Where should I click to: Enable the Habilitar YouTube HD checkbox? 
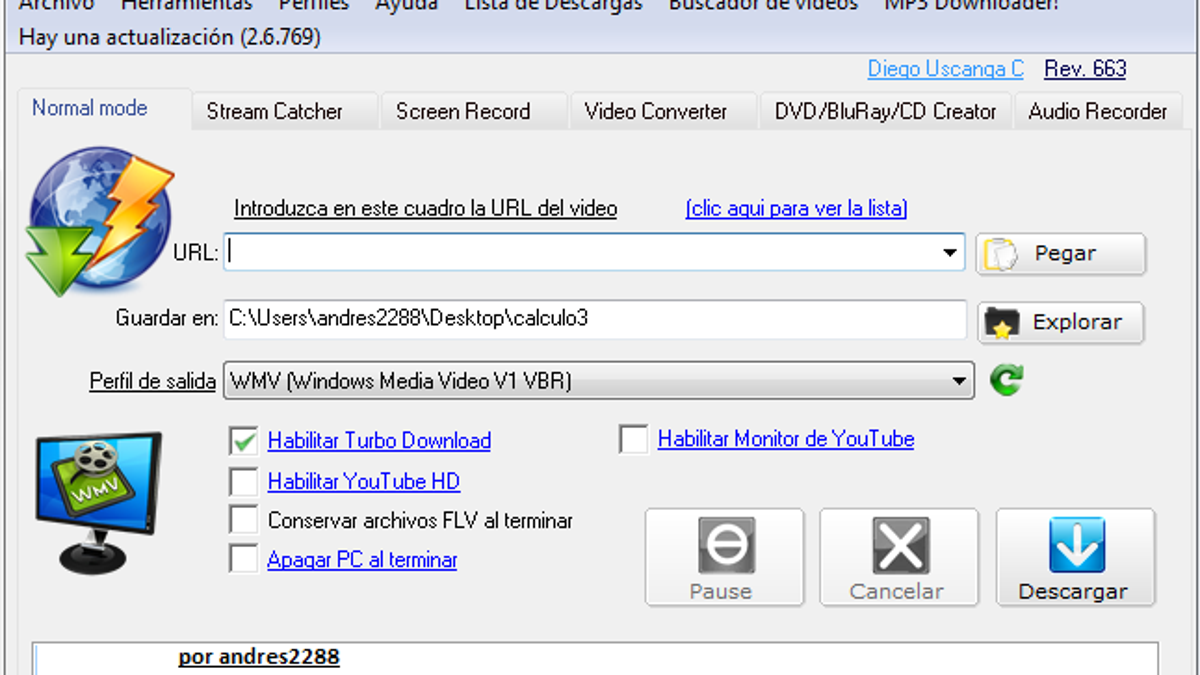click(244, 482)
